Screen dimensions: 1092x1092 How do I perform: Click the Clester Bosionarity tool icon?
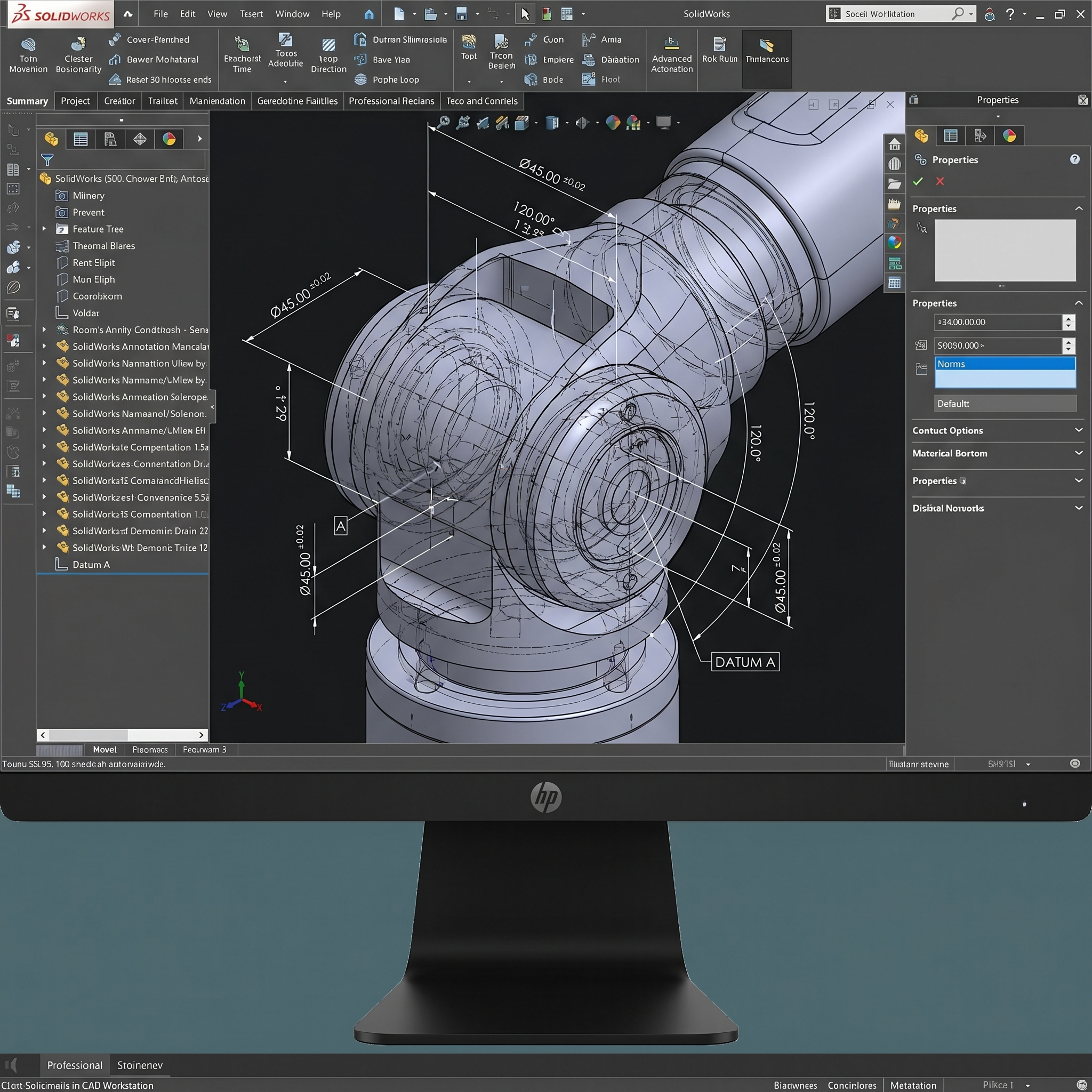click(x=78, y=44)
